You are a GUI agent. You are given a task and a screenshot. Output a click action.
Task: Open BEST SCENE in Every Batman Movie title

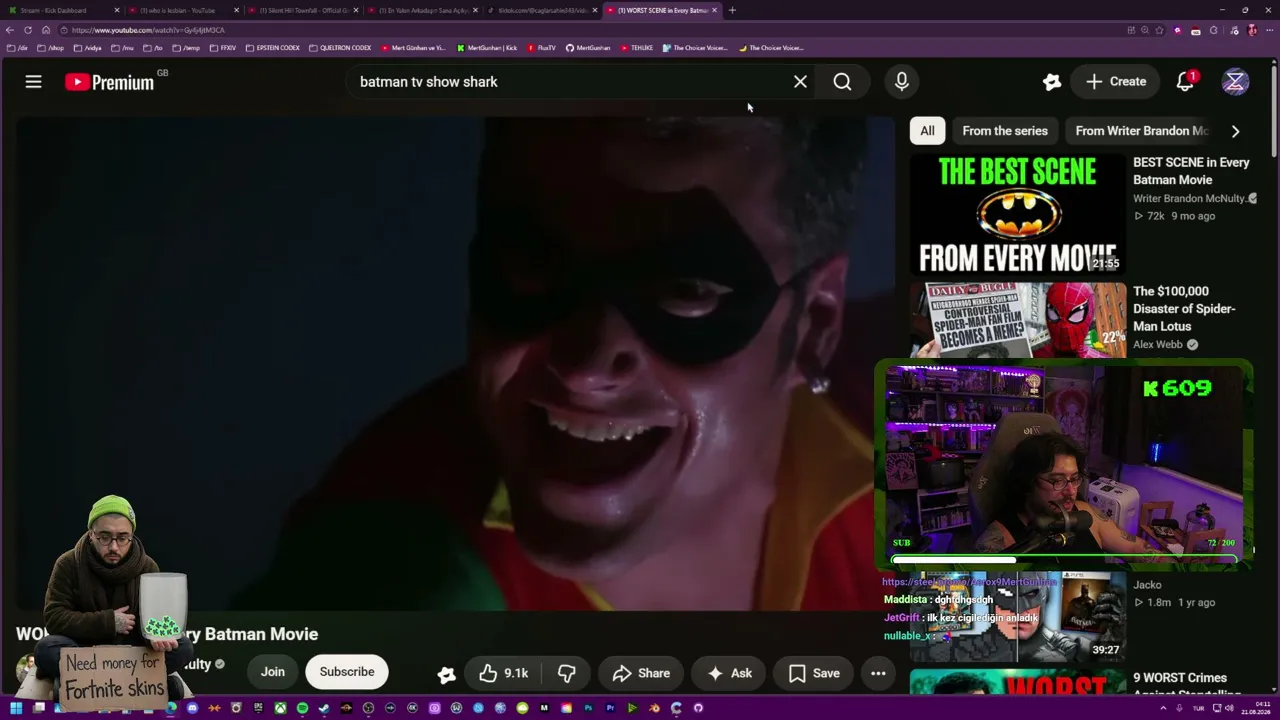(x=1191, y=171)
